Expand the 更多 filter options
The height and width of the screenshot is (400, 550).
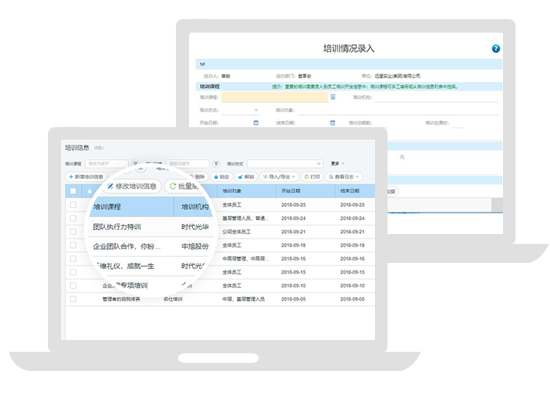(x=337, y=164)
